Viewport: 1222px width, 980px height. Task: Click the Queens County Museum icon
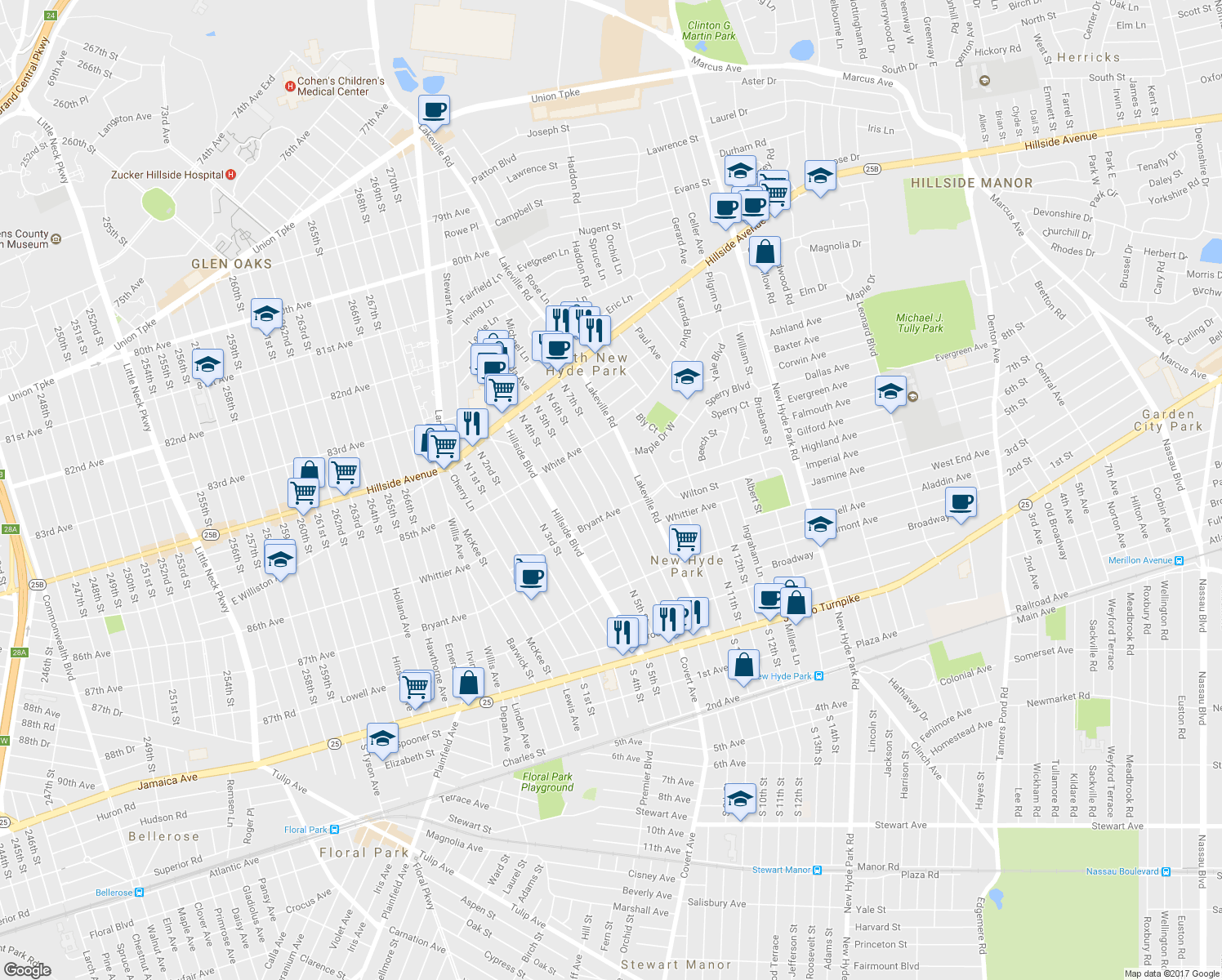coord(56,238)
